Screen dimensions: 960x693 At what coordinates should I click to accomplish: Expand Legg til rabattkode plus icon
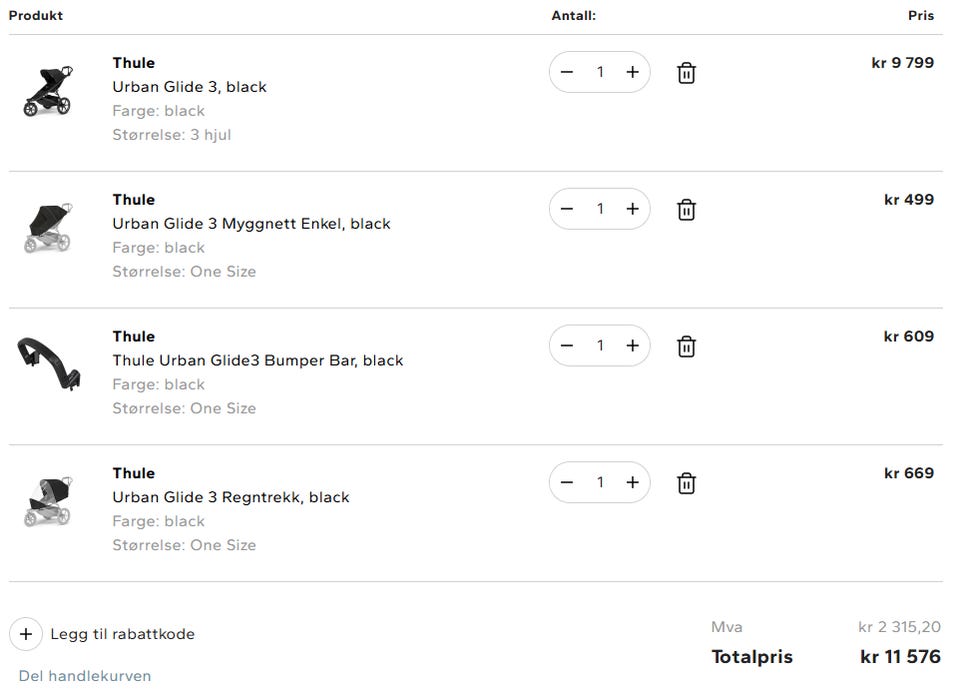[x=26, y=634]
